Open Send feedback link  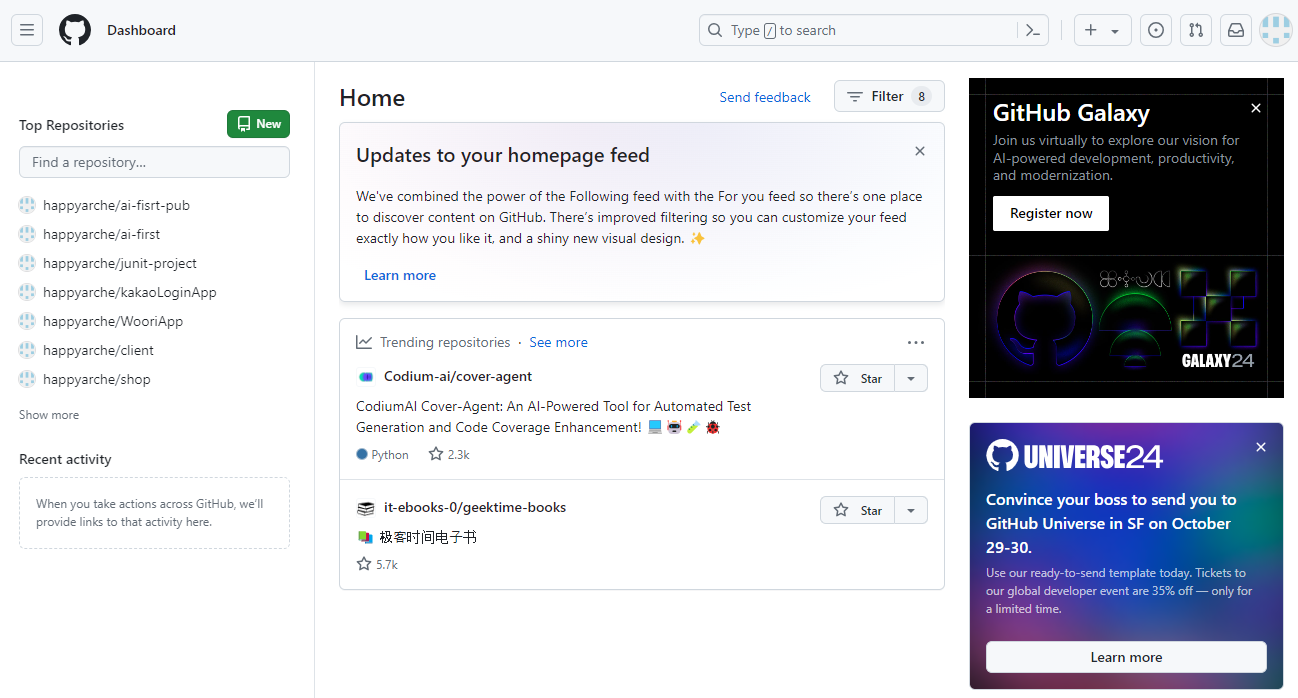[765, 97]
